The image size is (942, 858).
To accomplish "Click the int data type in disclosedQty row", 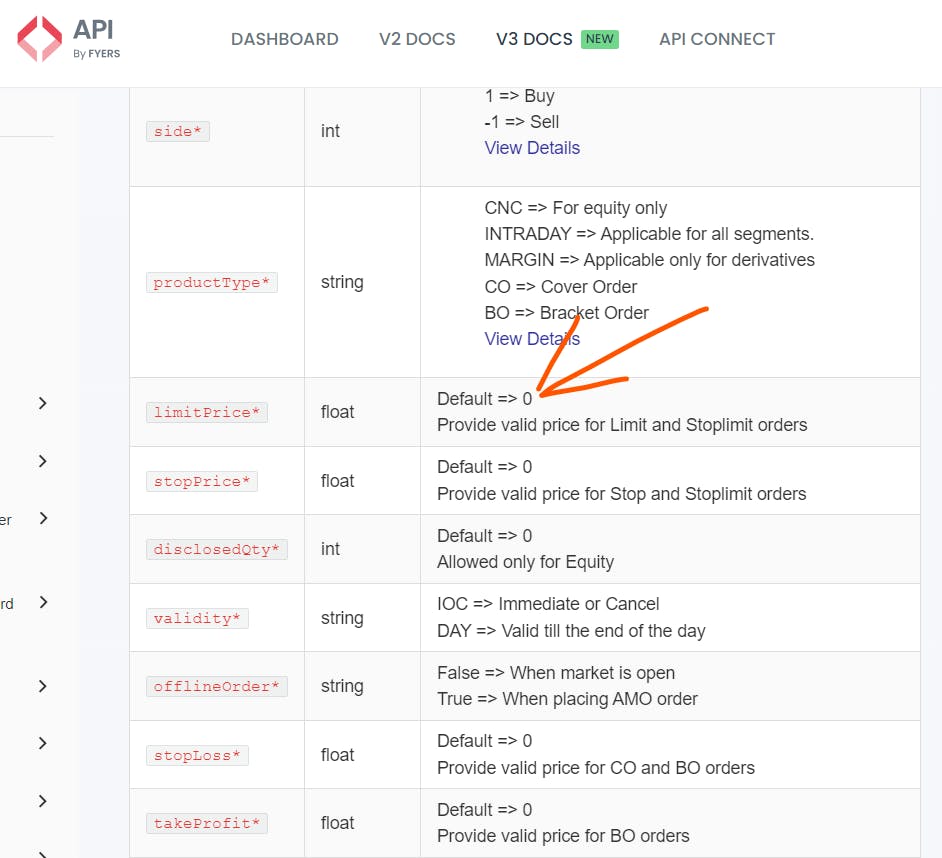I will pyautogui.click(x=331, y=549).
